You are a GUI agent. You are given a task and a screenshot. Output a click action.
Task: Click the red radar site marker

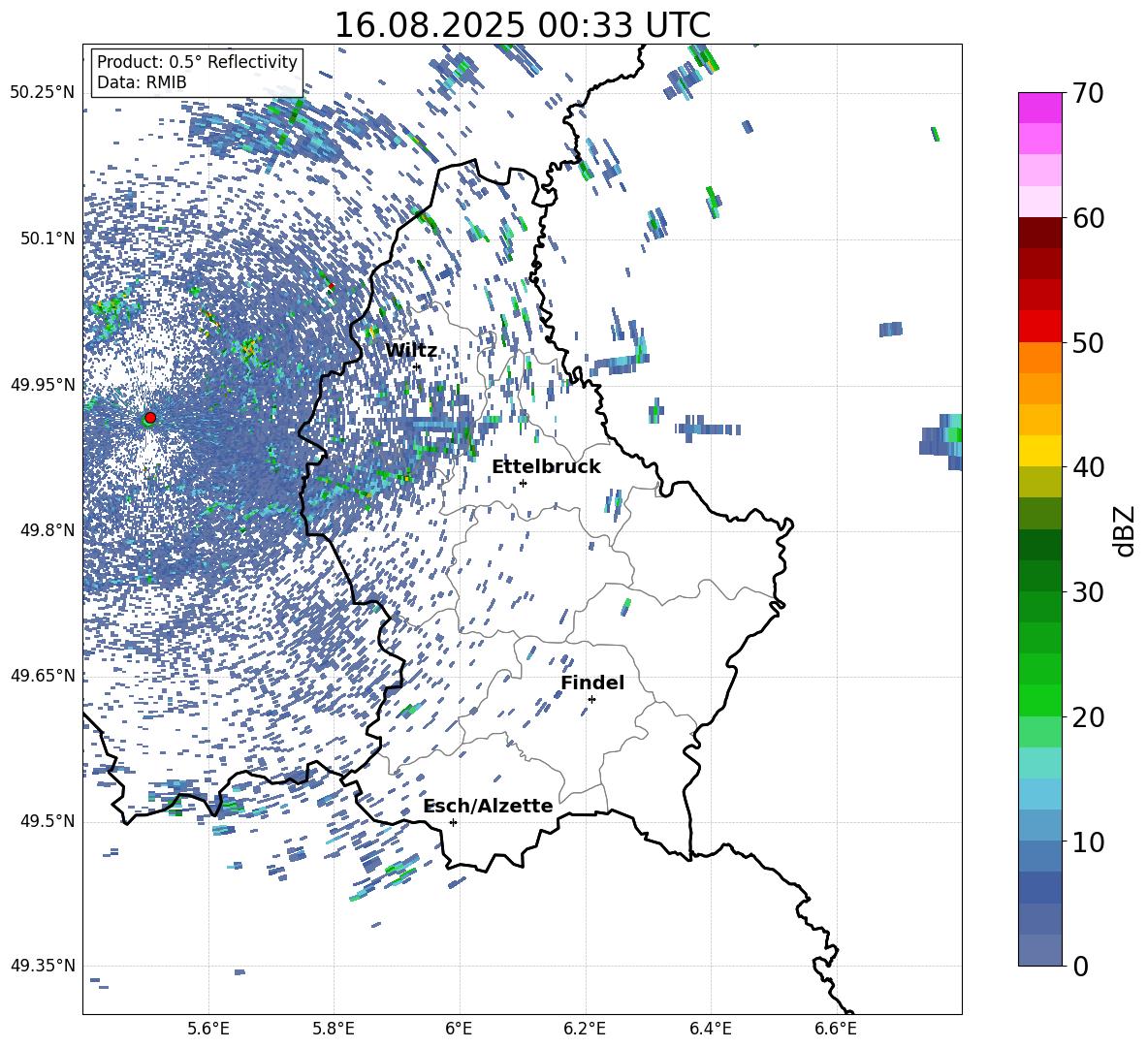(x=150, y=417)
